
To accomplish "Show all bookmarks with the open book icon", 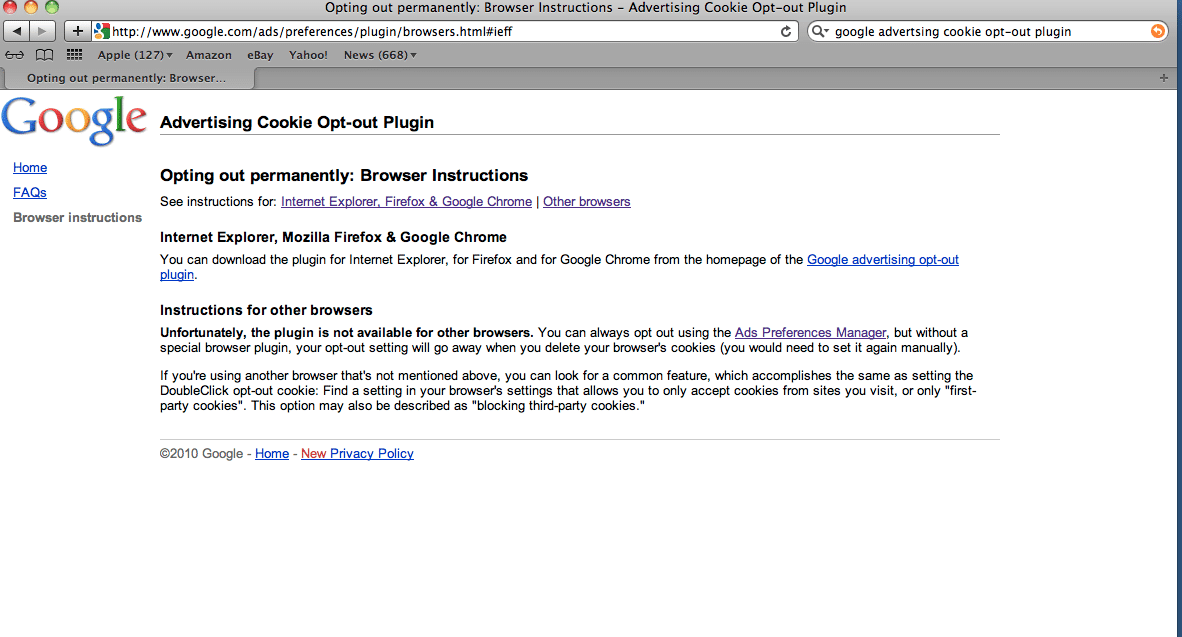I will [44, 55].
